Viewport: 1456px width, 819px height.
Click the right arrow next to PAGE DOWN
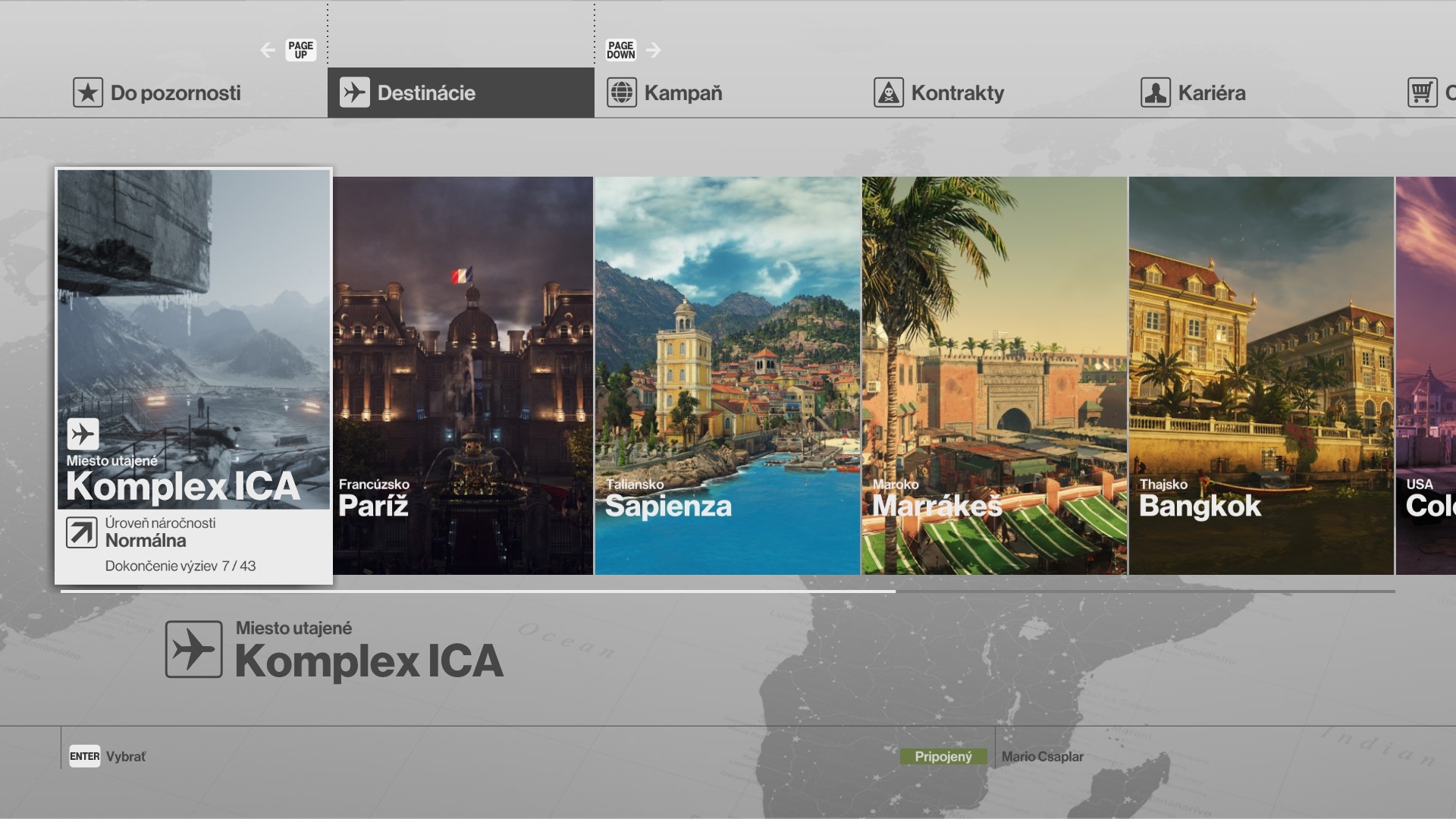click(654, 50)
